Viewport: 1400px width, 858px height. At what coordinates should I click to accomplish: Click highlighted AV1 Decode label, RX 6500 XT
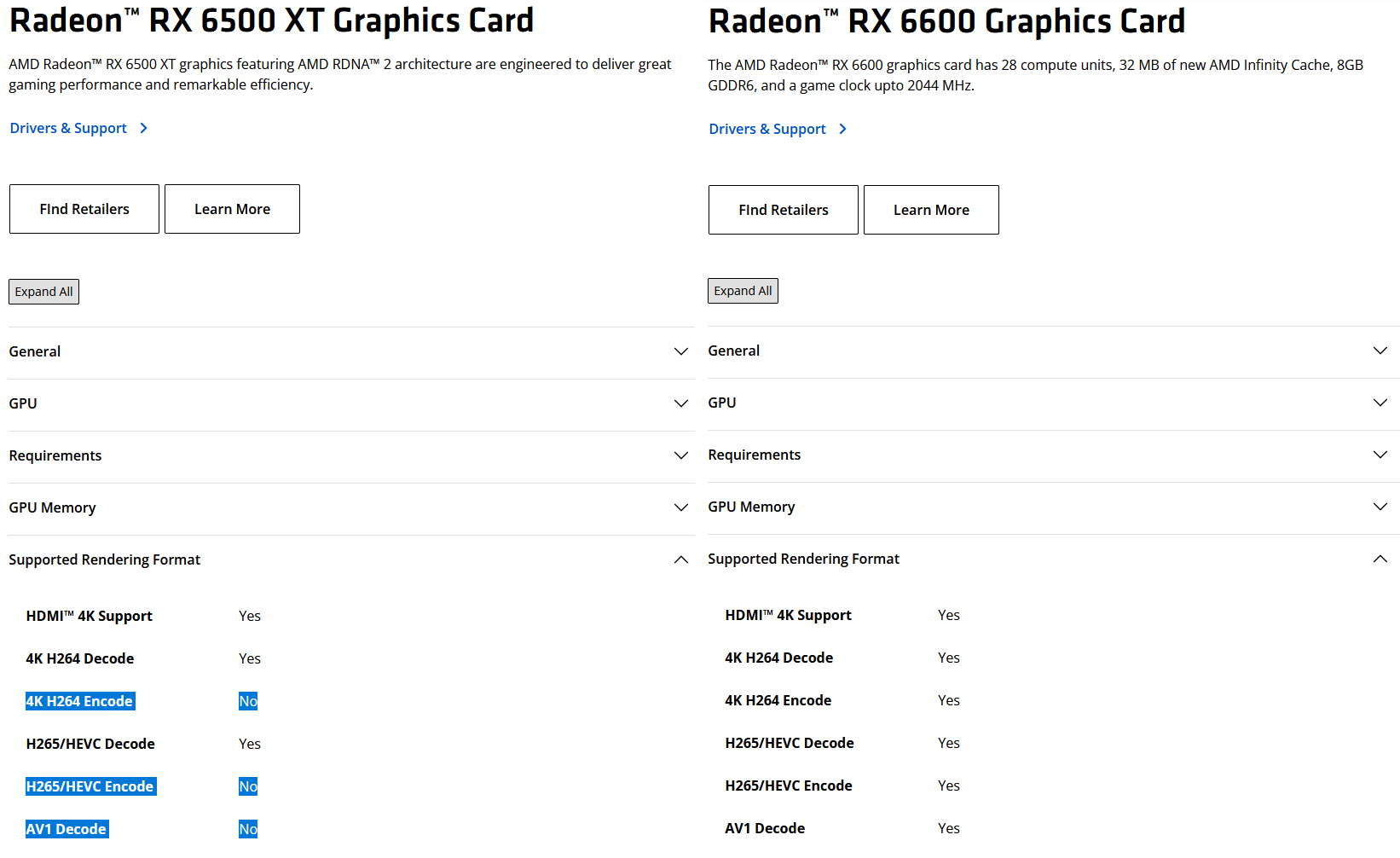[x=67, y=829]
